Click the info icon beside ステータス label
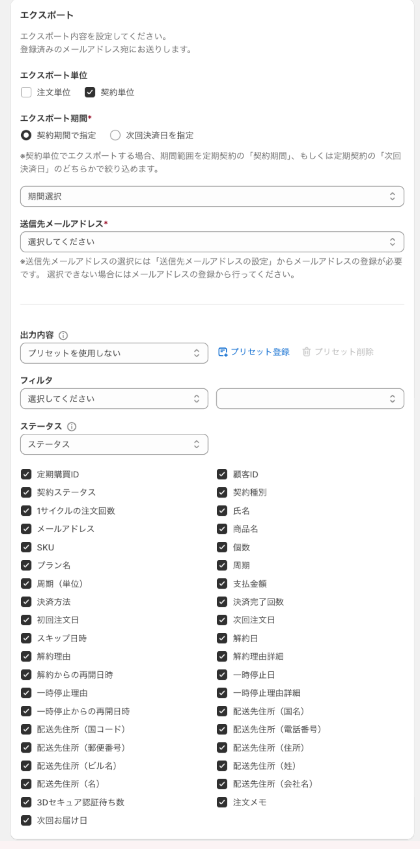This screenshot has height=849, width=420. point(71,427)
